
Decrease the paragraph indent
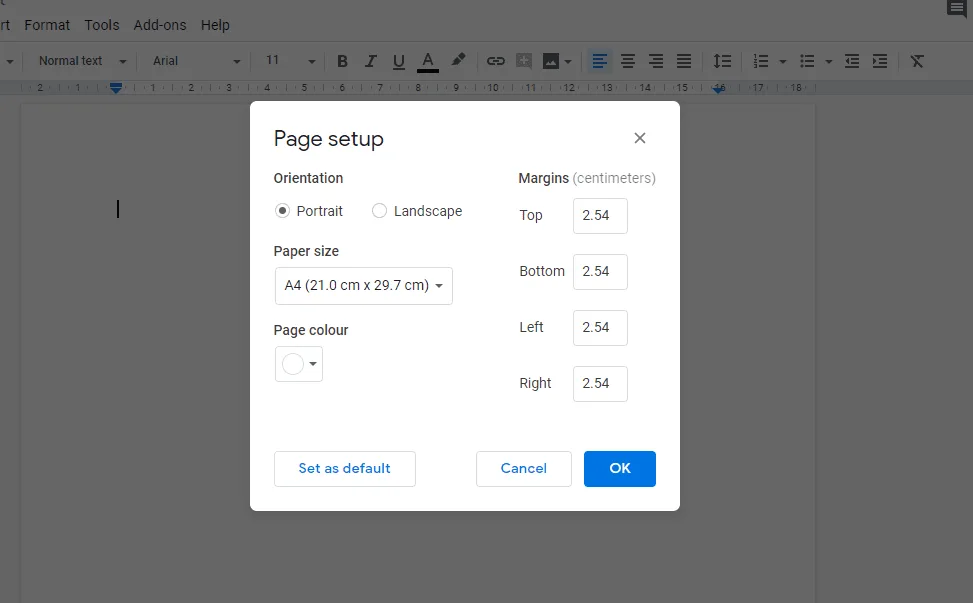852,61
